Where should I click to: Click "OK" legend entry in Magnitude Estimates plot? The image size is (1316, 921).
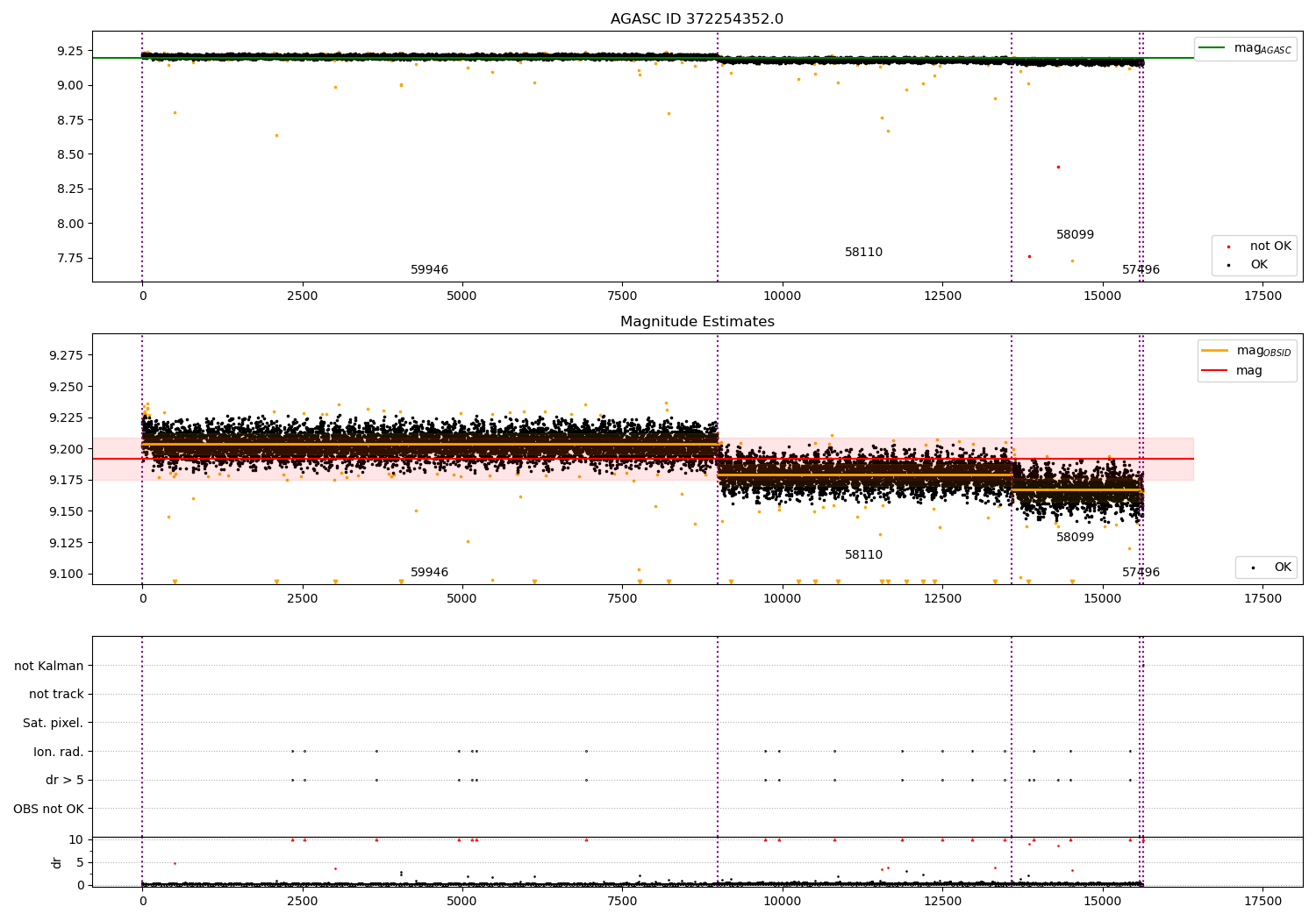pyautogui.click(x=1270, y=568)
